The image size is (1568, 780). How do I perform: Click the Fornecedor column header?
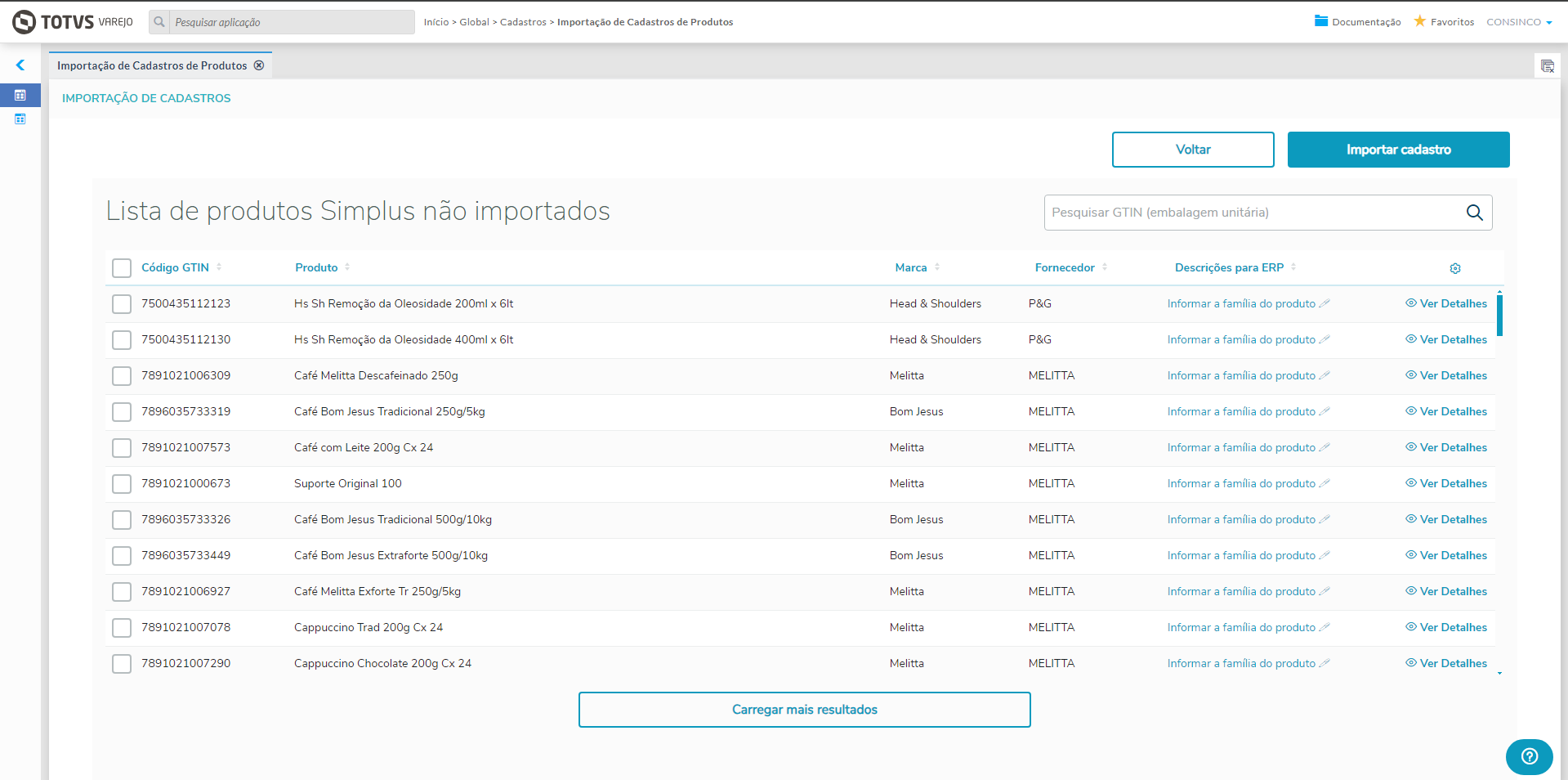1065,267
